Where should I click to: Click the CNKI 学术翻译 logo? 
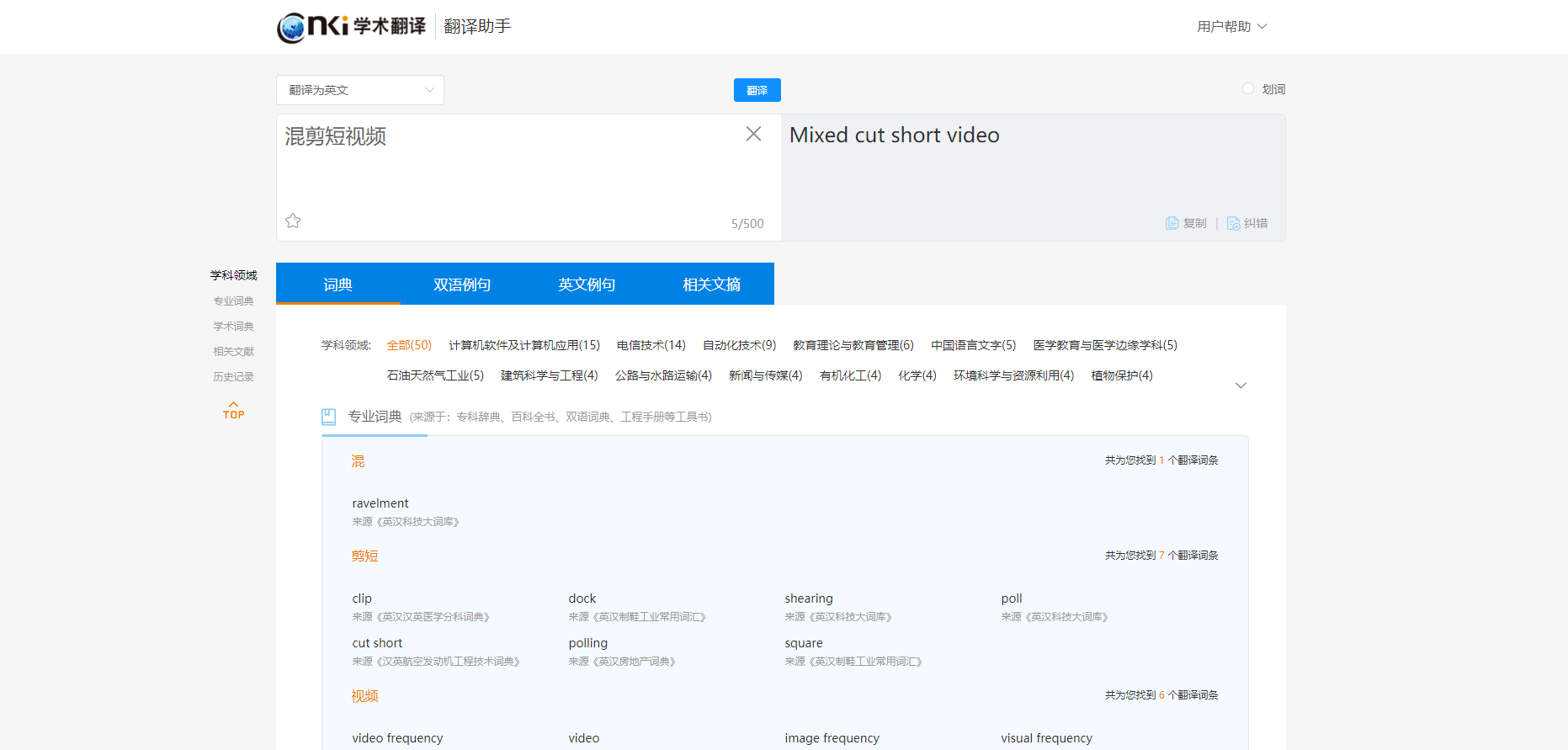pos(351,27)
